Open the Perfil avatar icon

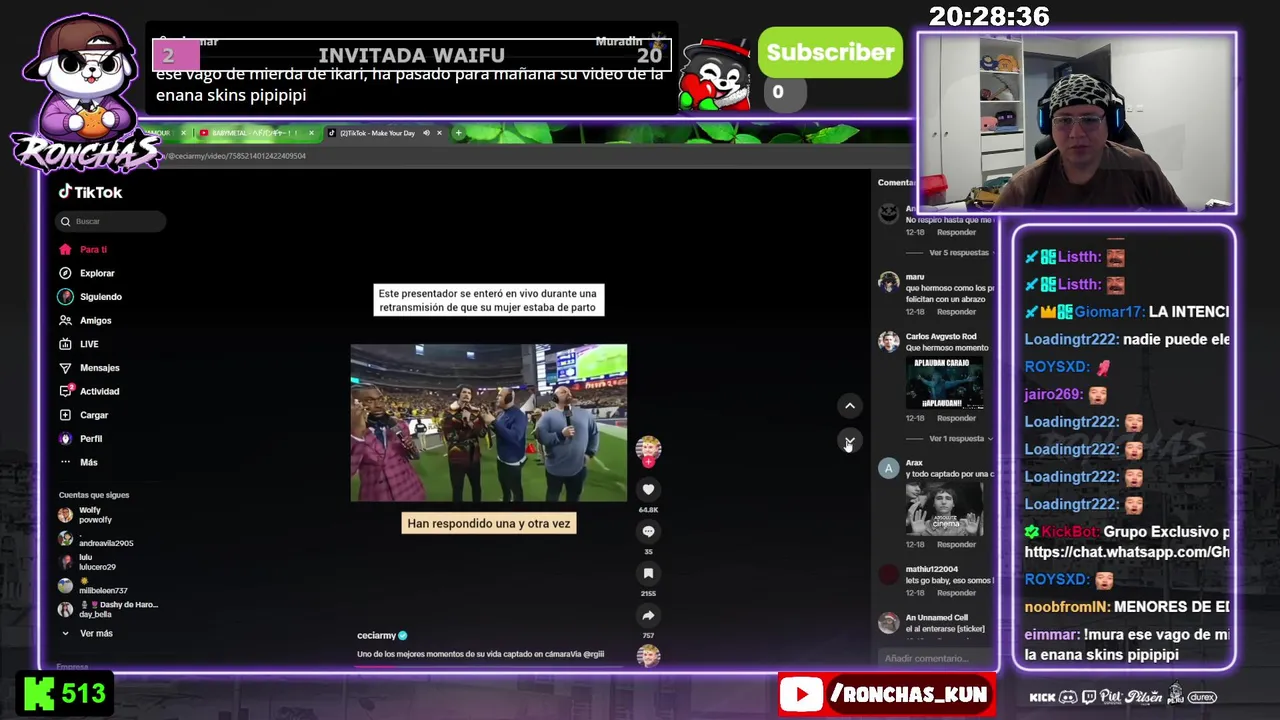(x=65, y=438)
